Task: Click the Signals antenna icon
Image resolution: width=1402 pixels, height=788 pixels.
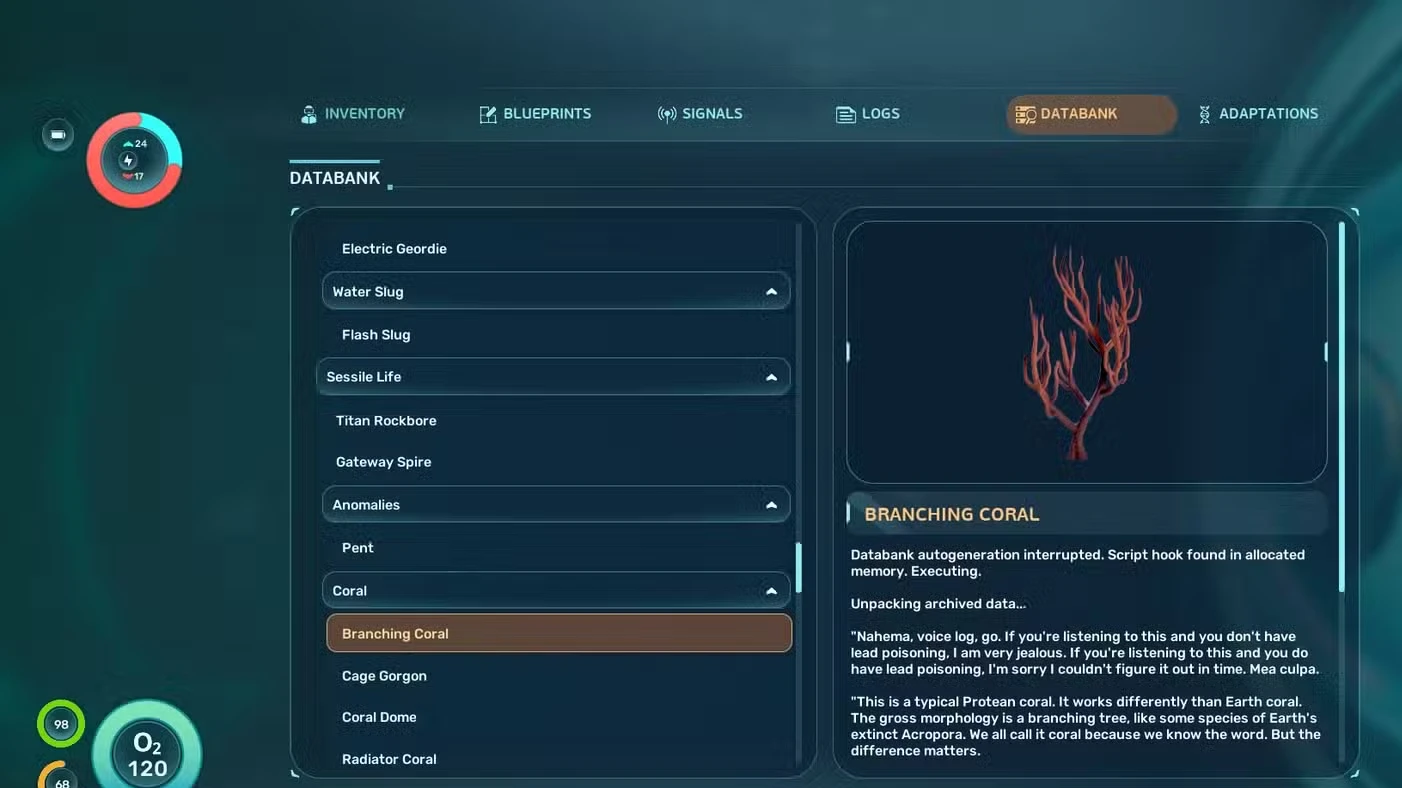Action: (x=667, y=114)
